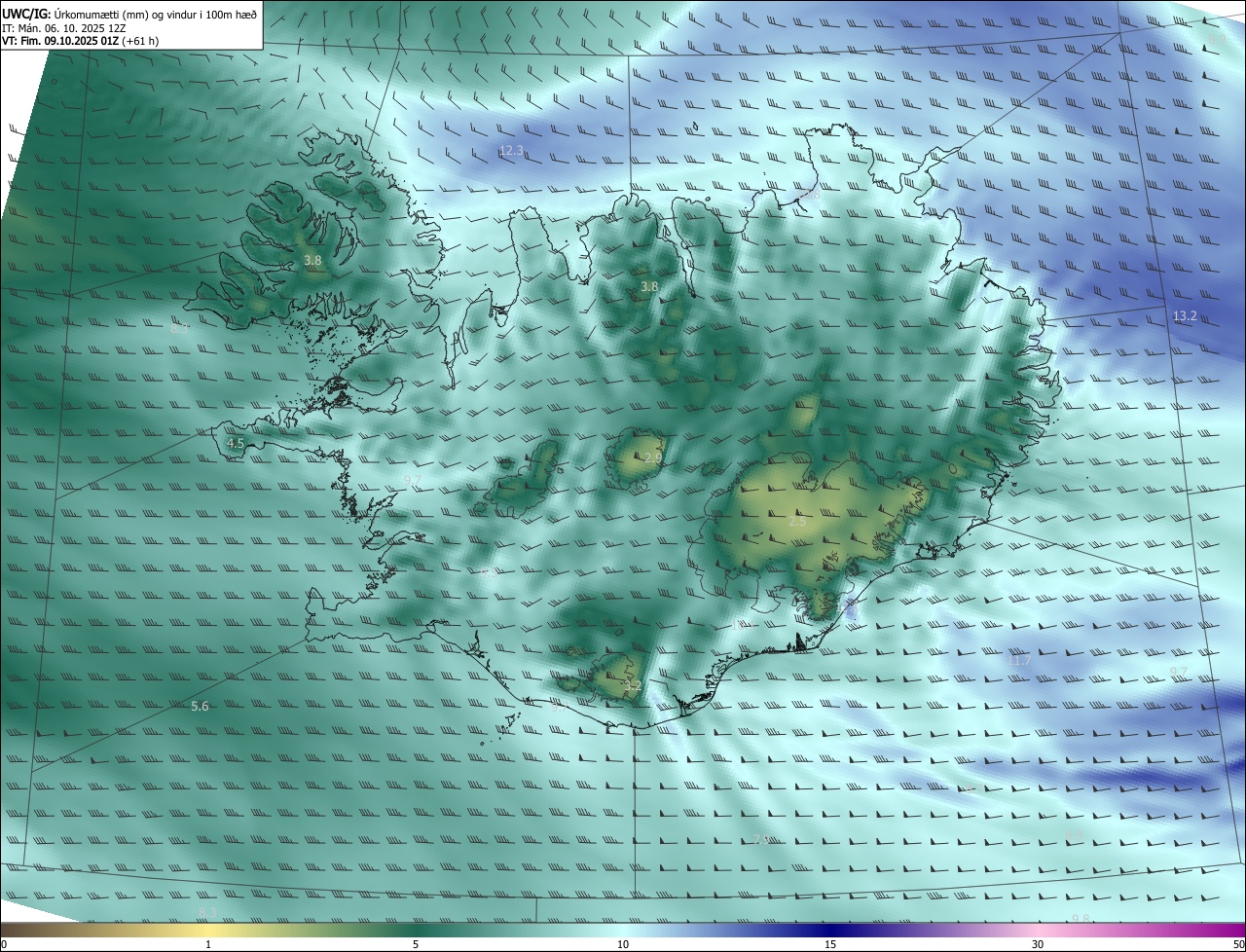
Task: Click the 9.8 value above the colour scale
Action: 1081,918
